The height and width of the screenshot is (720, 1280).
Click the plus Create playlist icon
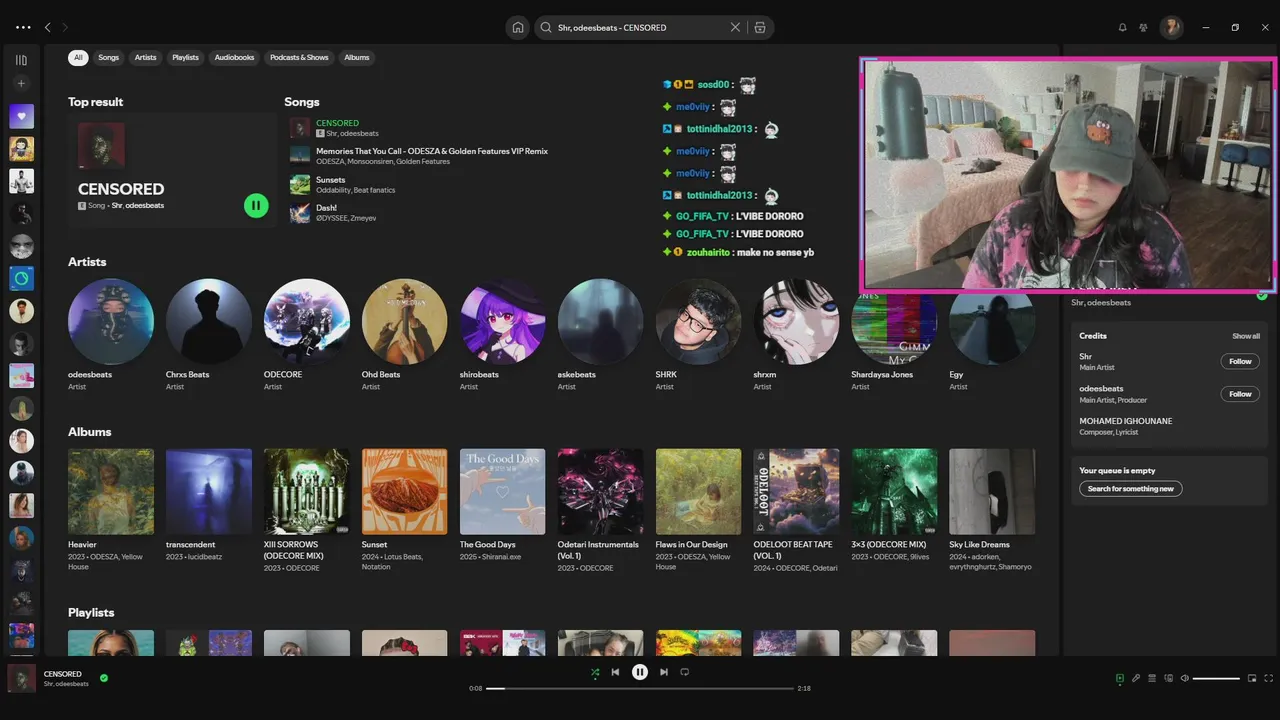point(21,84)
